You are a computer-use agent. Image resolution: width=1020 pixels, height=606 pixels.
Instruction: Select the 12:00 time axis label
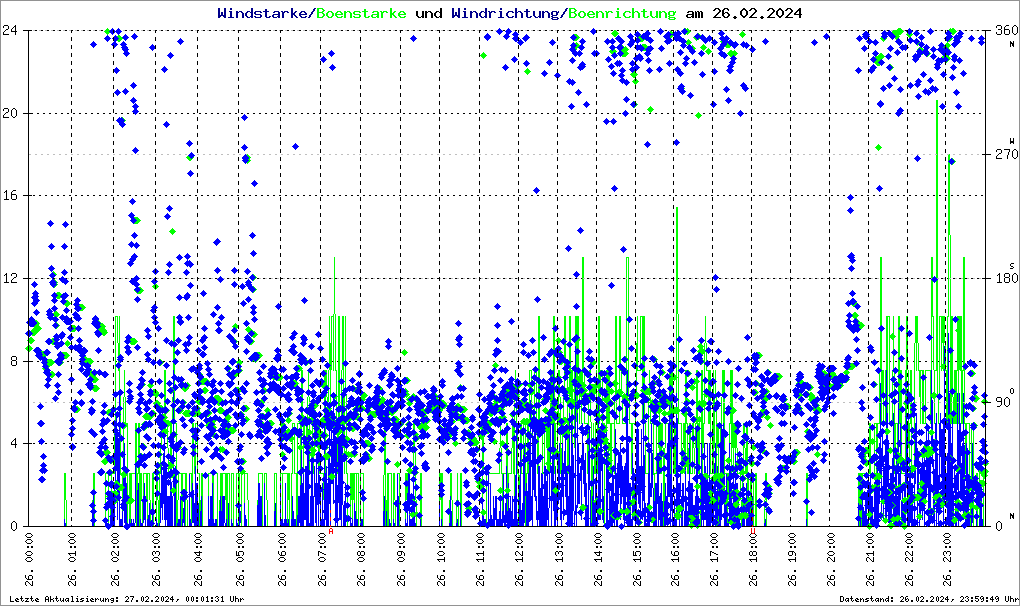click(x=519, y=560)
